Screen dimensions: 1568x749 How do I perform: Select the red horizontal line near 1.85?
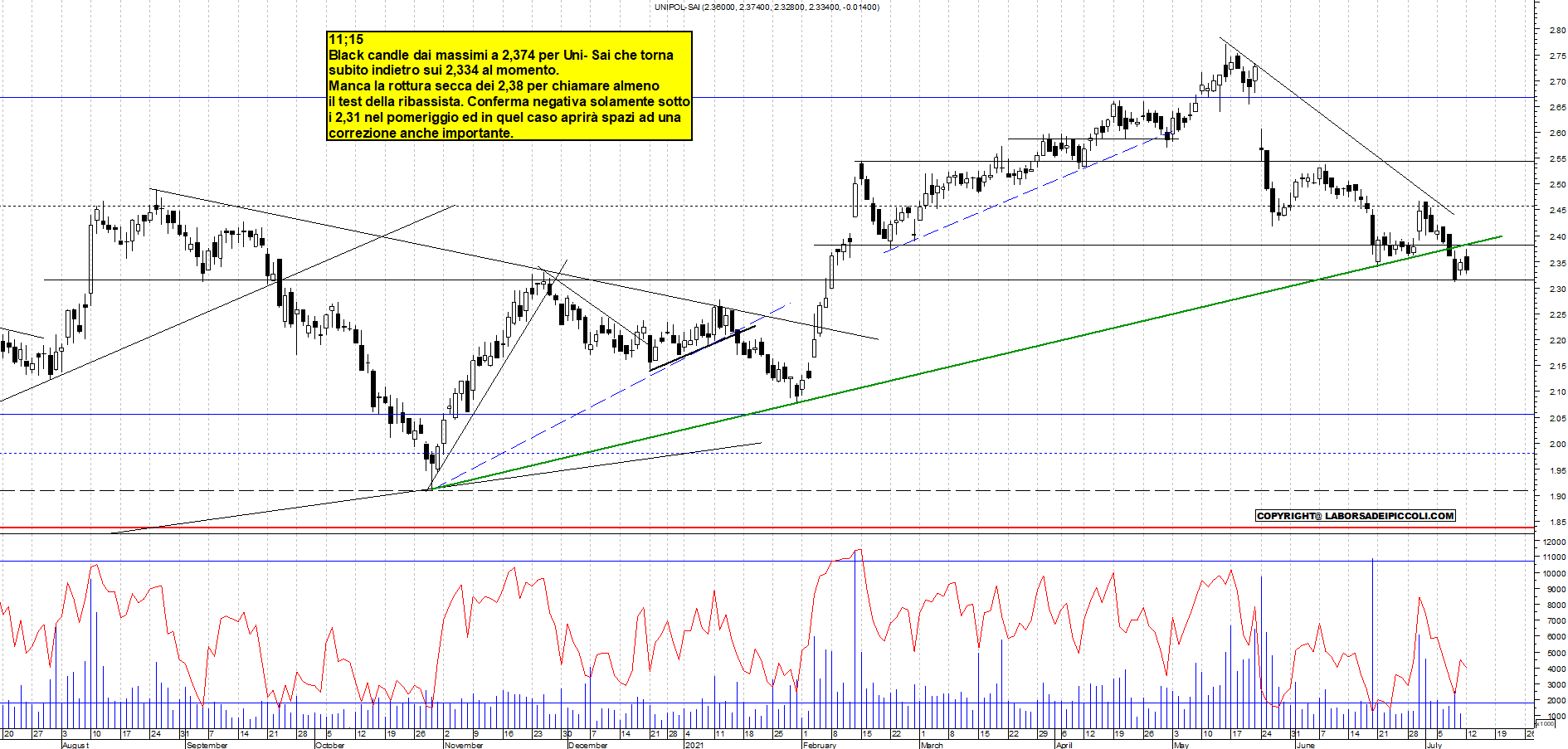767,528
